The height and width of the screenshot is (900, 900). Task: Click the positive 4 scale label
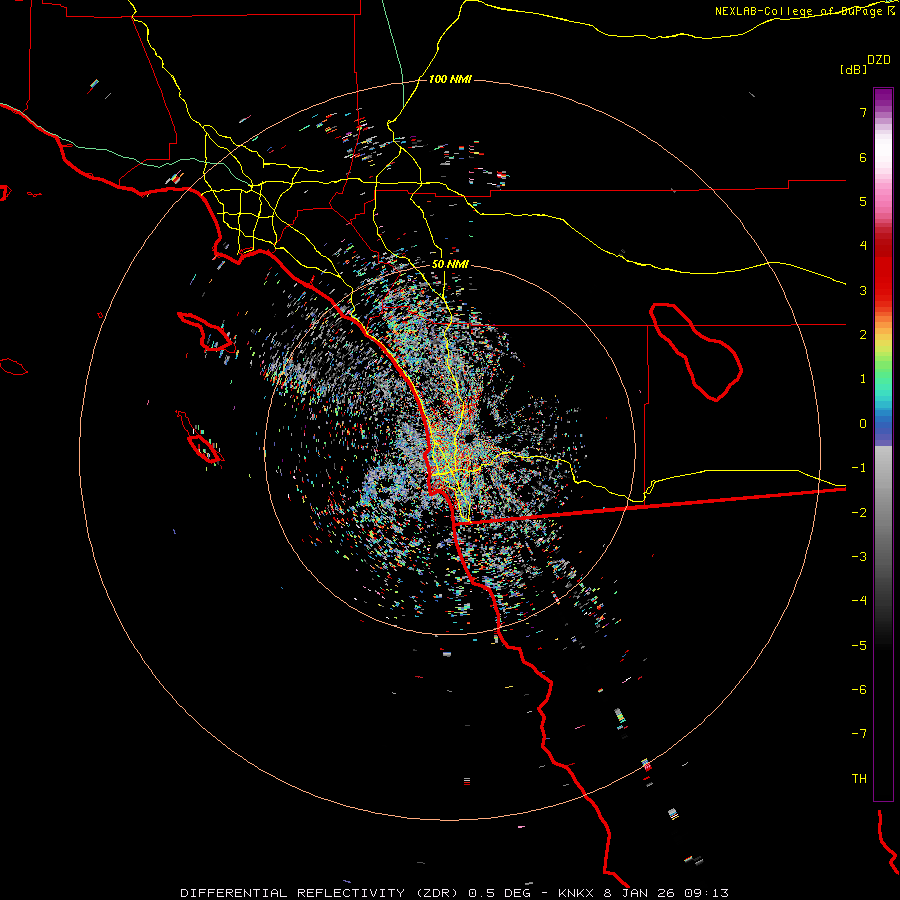click(x=863, y=246)
